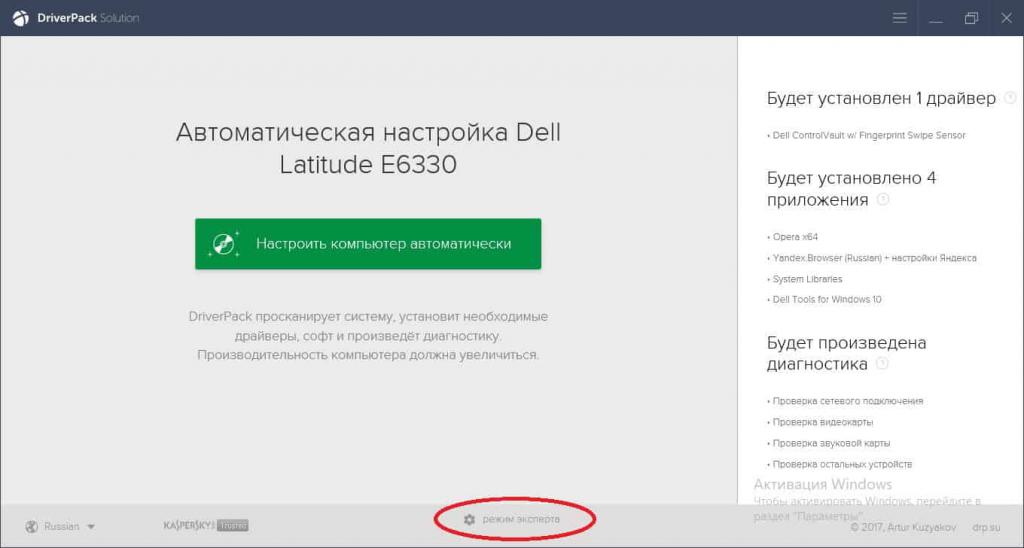Open the drp.su link

click(986, 526)
